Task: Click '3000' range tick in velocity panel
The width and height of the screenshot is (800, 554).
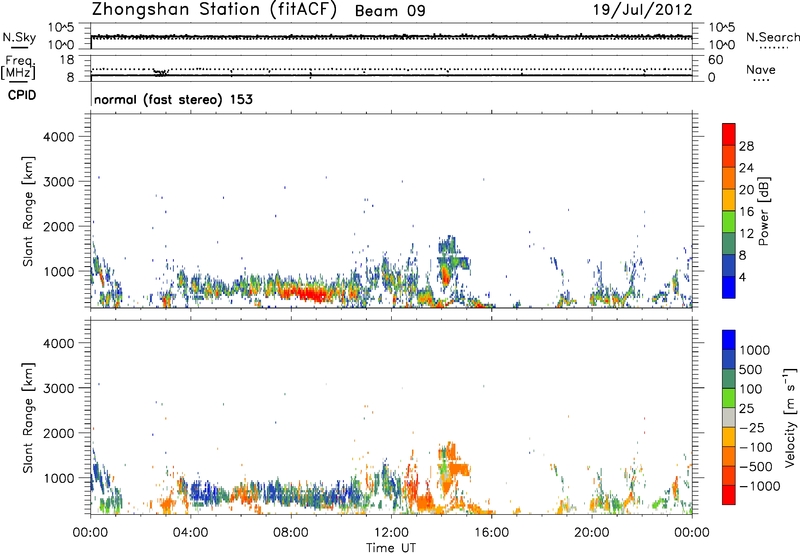Action: click(x=59, y=388)
